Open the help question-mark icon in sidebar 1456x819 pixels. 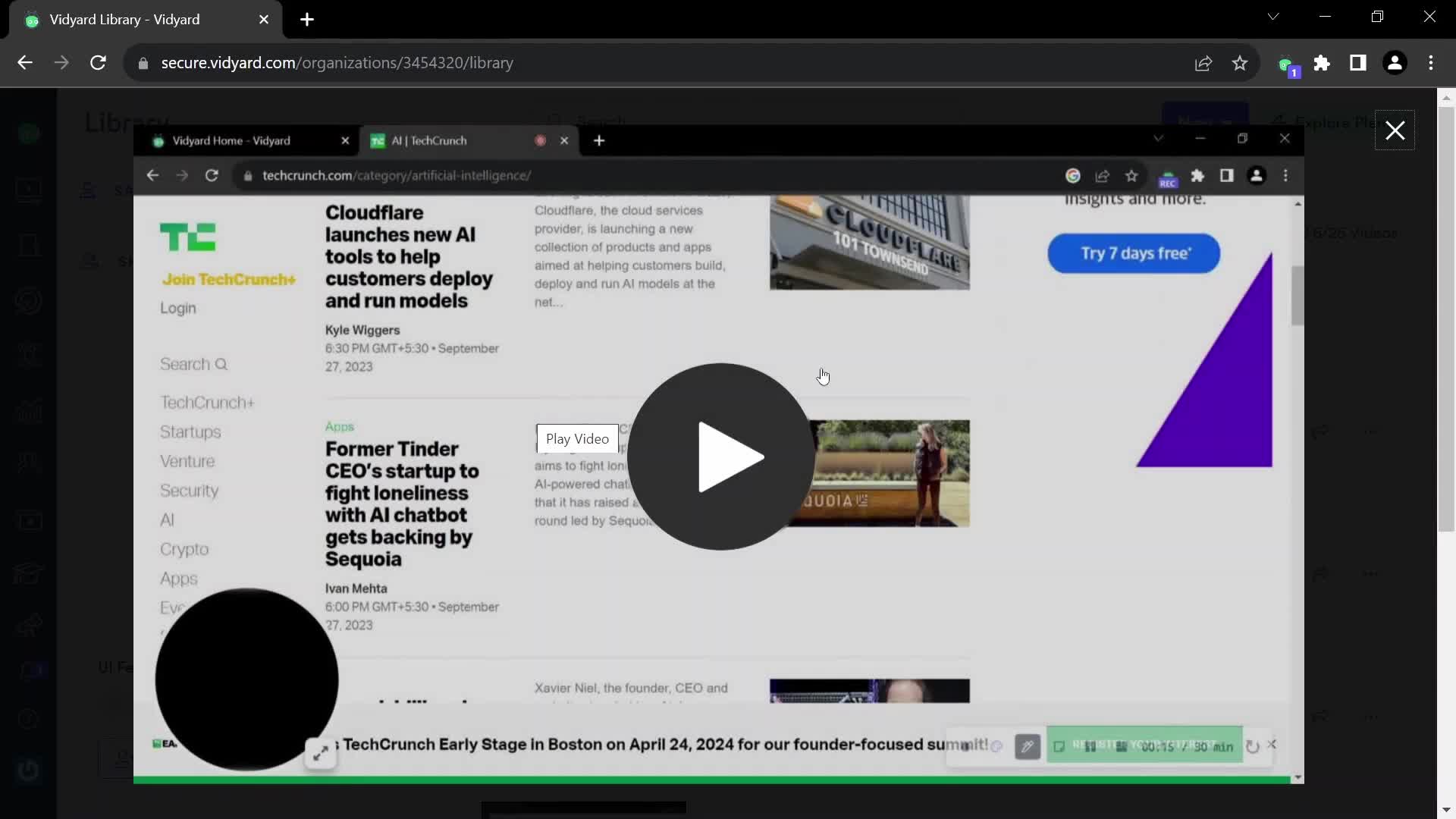(28, 719)
